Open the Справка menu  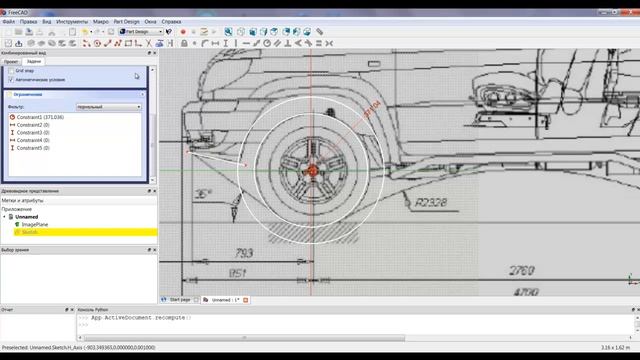pyautogui.click(x=171, y=22)
